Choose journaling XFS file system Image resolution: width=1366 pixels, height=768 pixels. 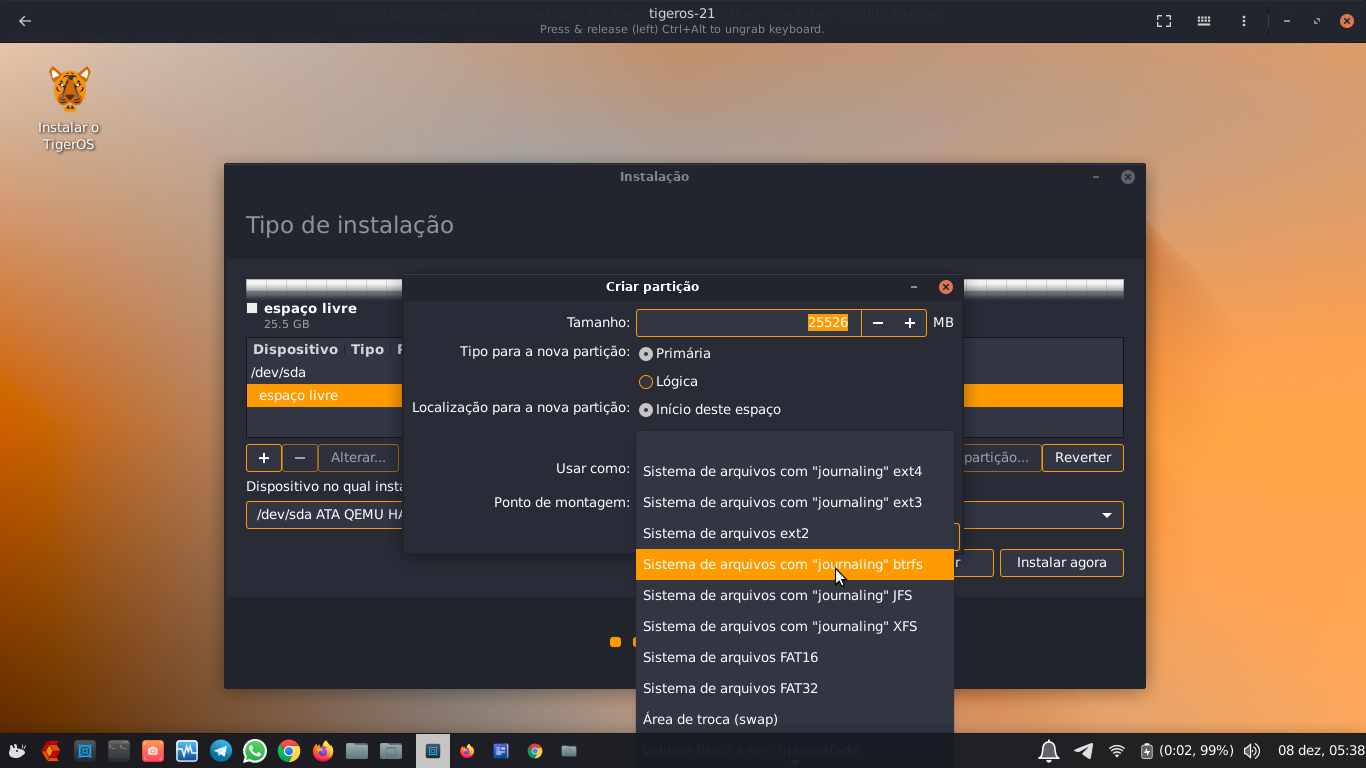click(795, 627)
